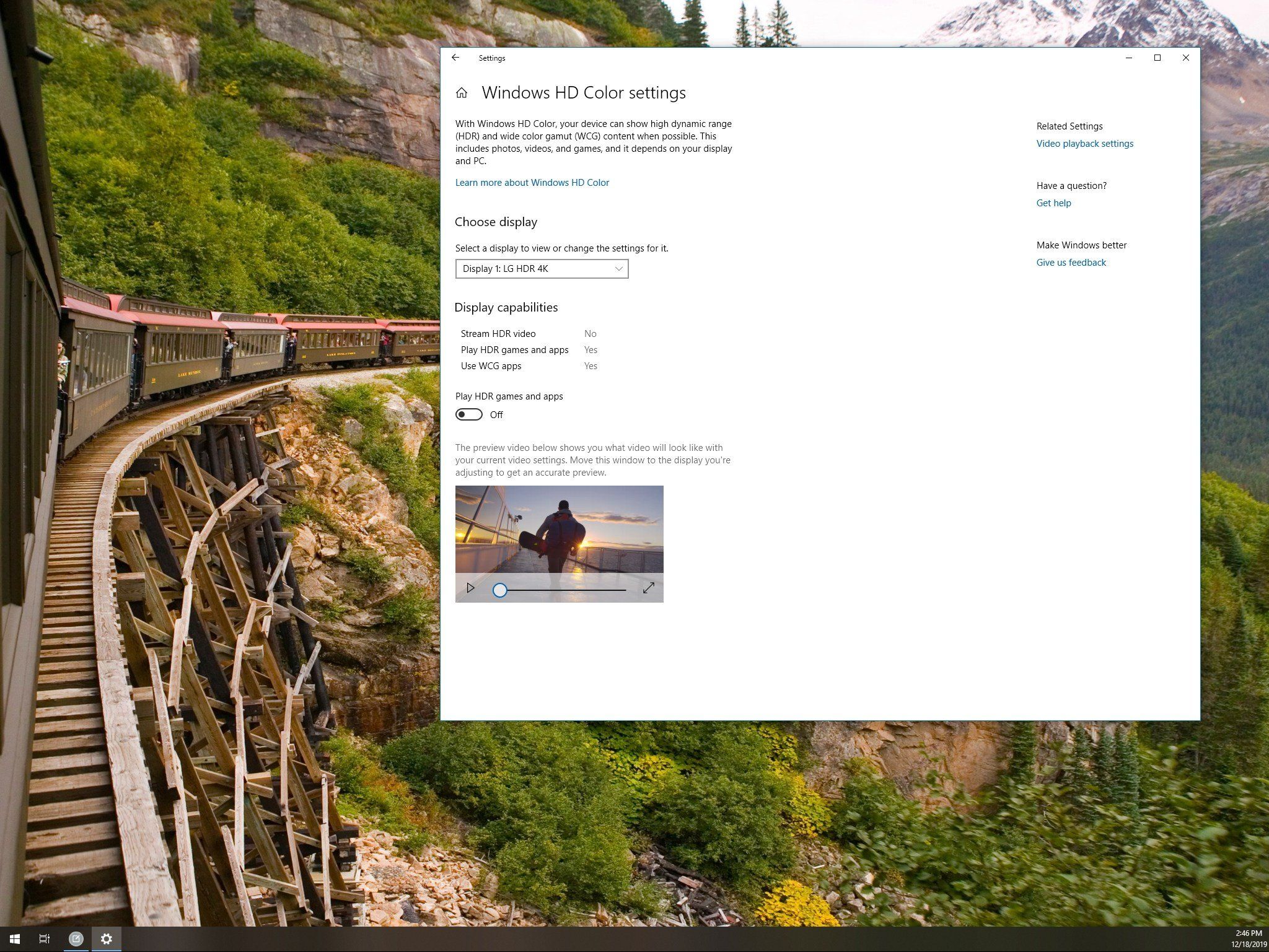The width and height of the screenshot is (1269, 952).
Task: Open the Settings home icon
Action: click(x=462, y=93)
